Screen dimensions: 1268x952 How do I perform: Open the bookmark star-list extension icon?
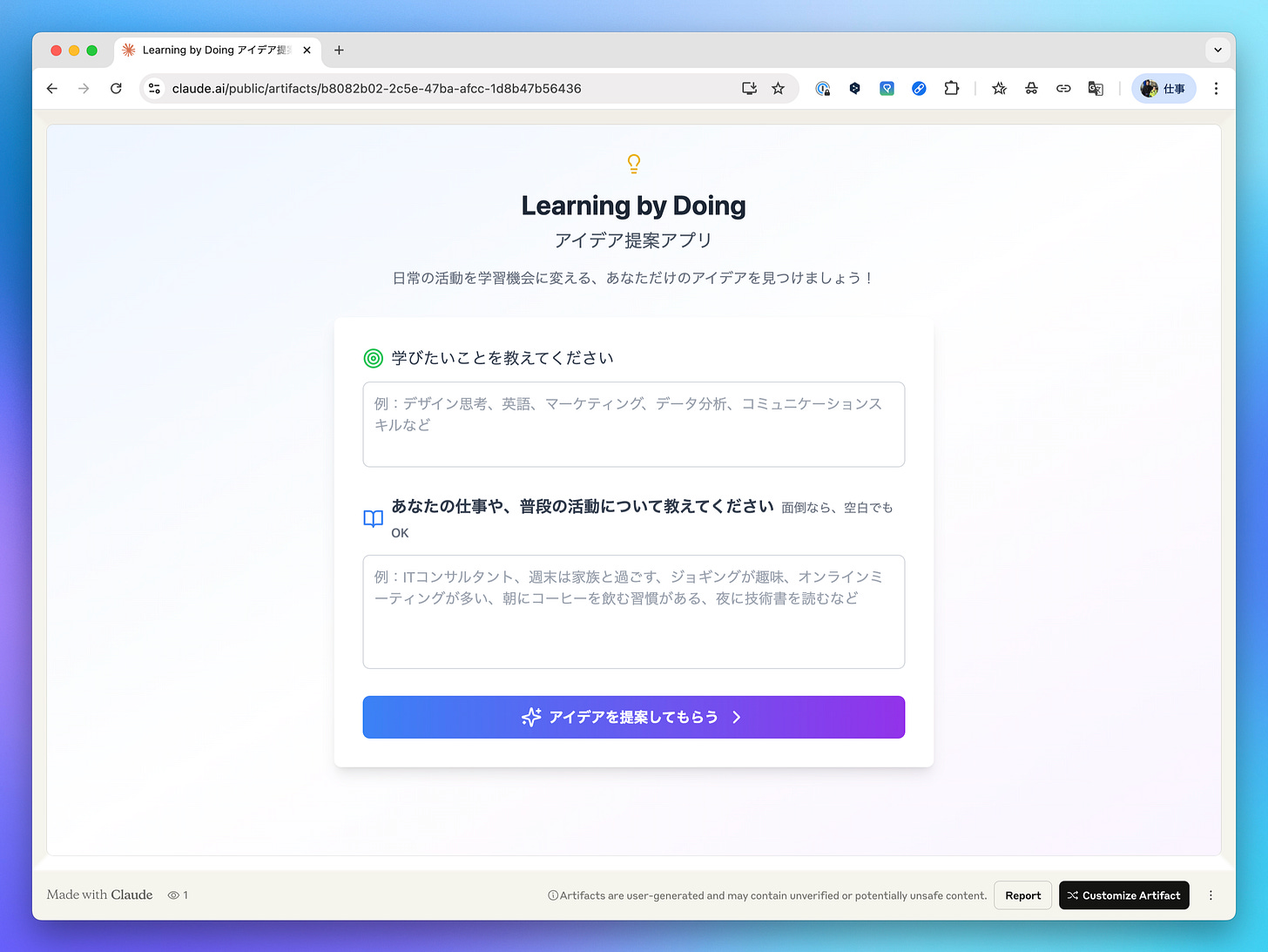coord(999,88)
